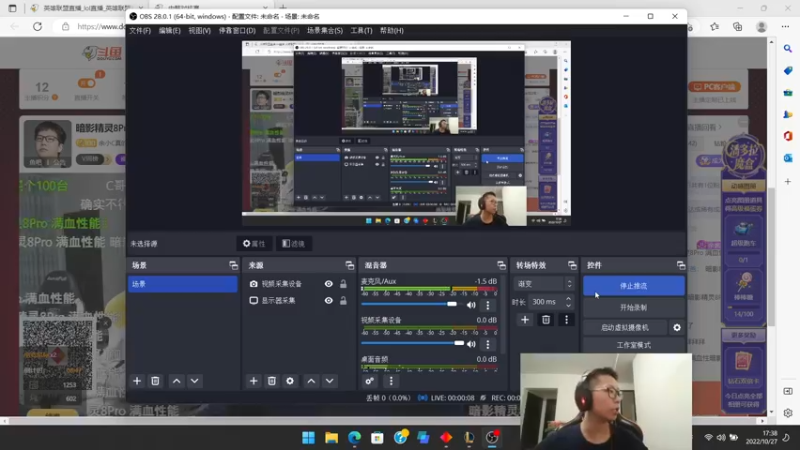This screenshot has height=450, width=800.
Task: Open source 属性 properties button
Action: point(254,244)
